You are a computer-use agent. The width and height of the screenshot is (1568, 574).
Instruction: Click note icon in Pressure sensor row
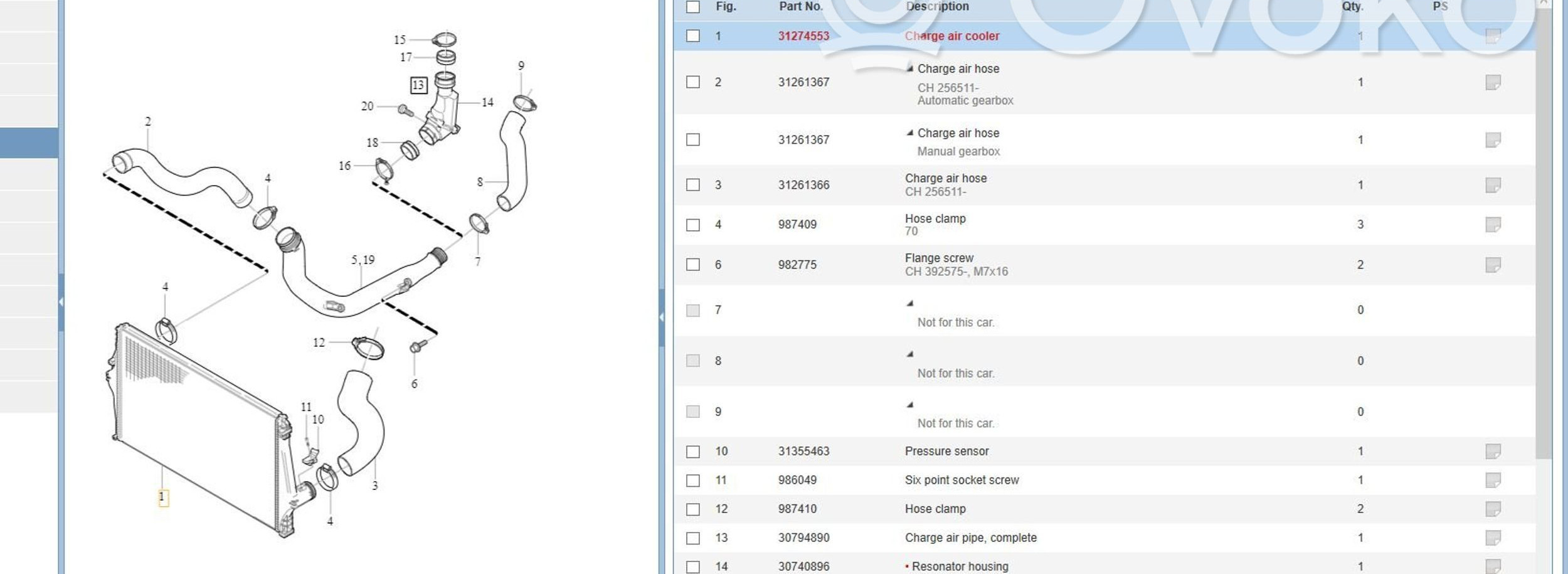click(1492, 451)
